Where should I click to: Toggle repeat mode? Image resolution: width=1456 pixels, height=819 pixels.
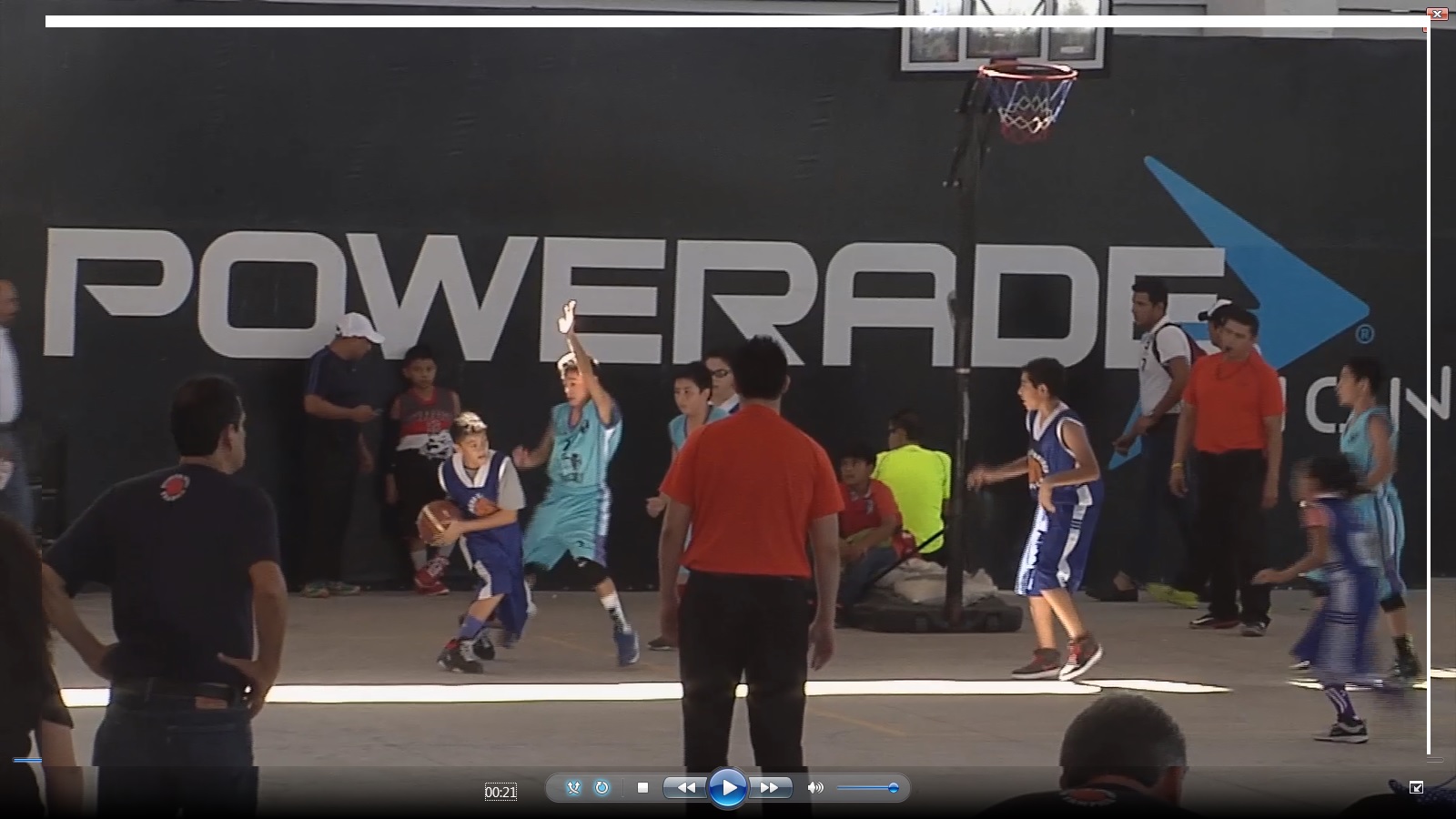click(x=602, y=788)
